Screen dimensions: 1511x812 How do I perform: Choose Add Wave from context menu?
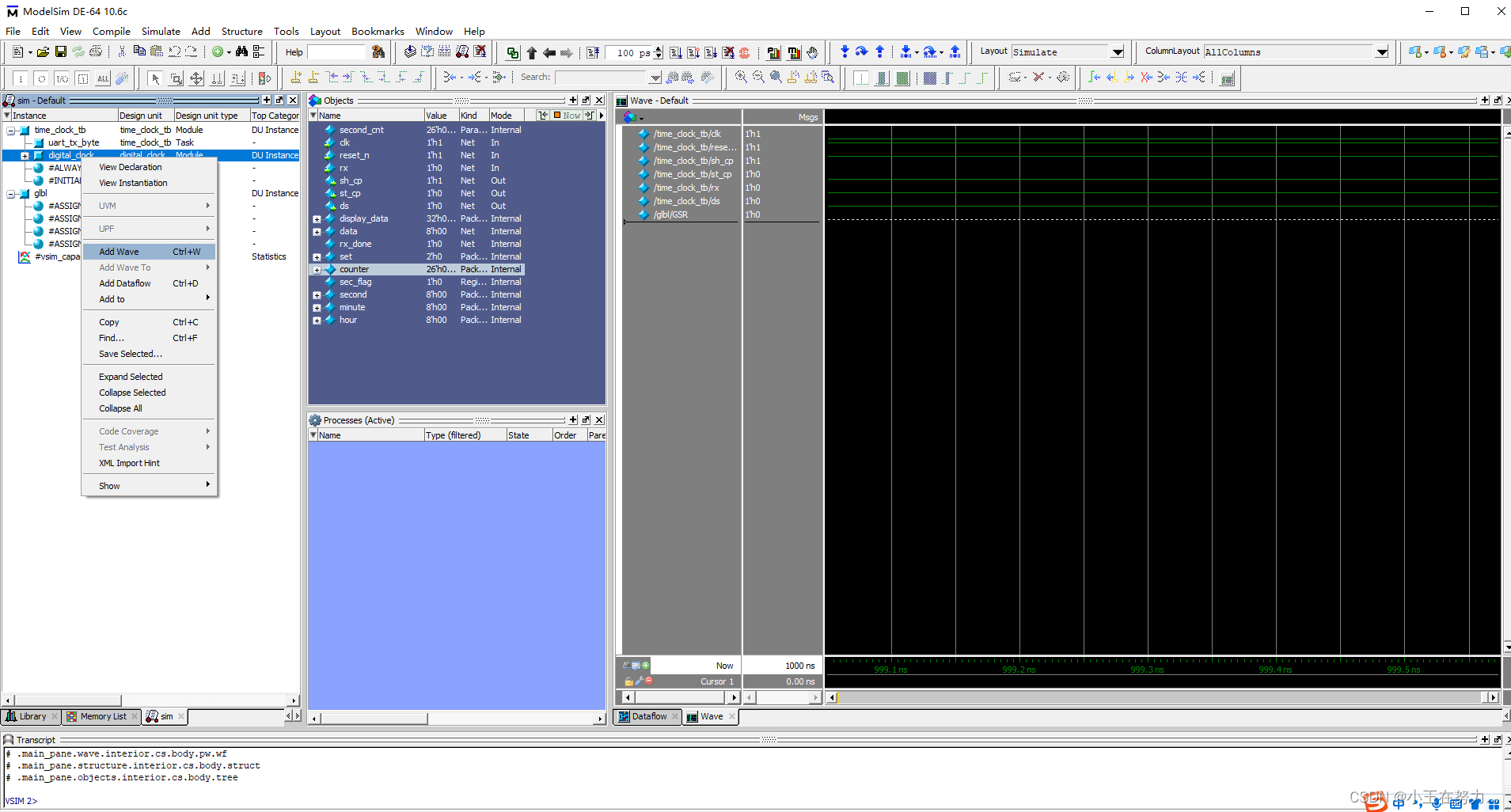(x=149, y=252)
